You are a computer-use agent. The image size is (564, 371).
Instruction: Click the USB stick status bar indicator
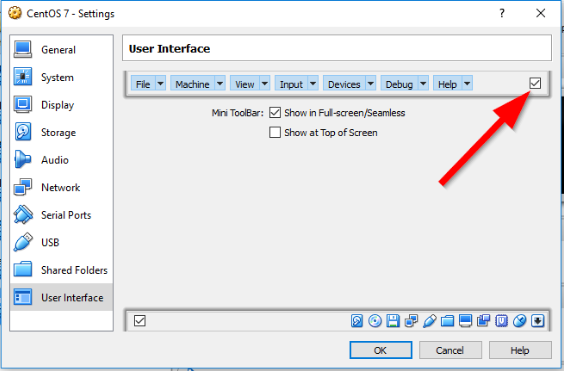pos(429,321)
